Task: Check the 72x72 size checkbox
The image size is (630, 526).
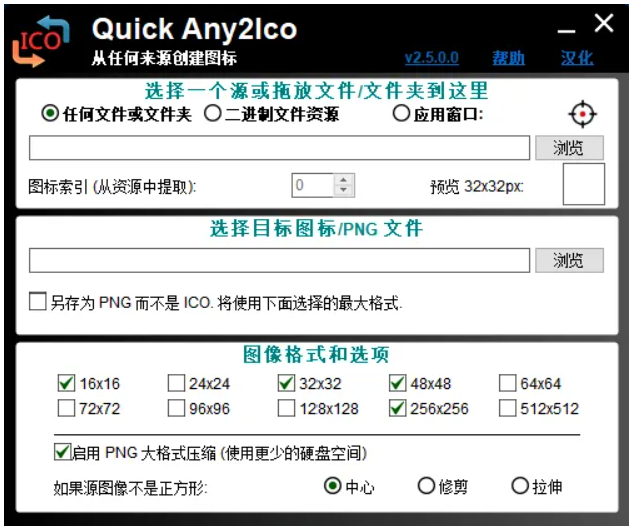Action: click(66, 408)
